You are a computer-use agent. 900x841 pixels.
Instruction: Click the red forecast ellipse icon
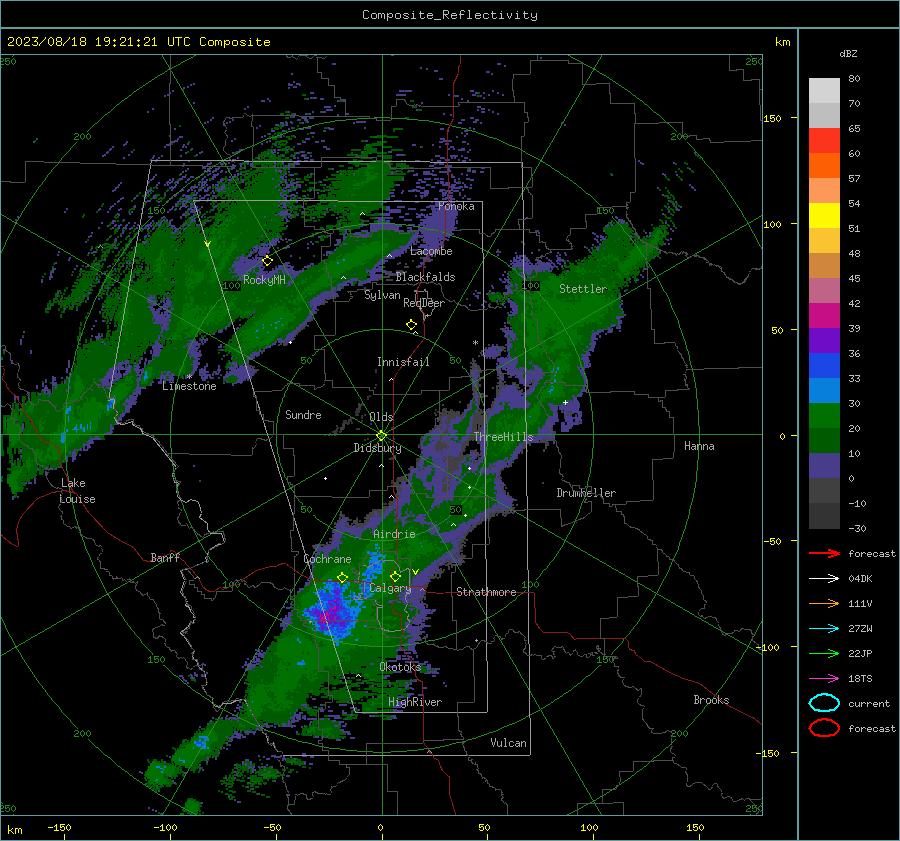pos(824,728)
